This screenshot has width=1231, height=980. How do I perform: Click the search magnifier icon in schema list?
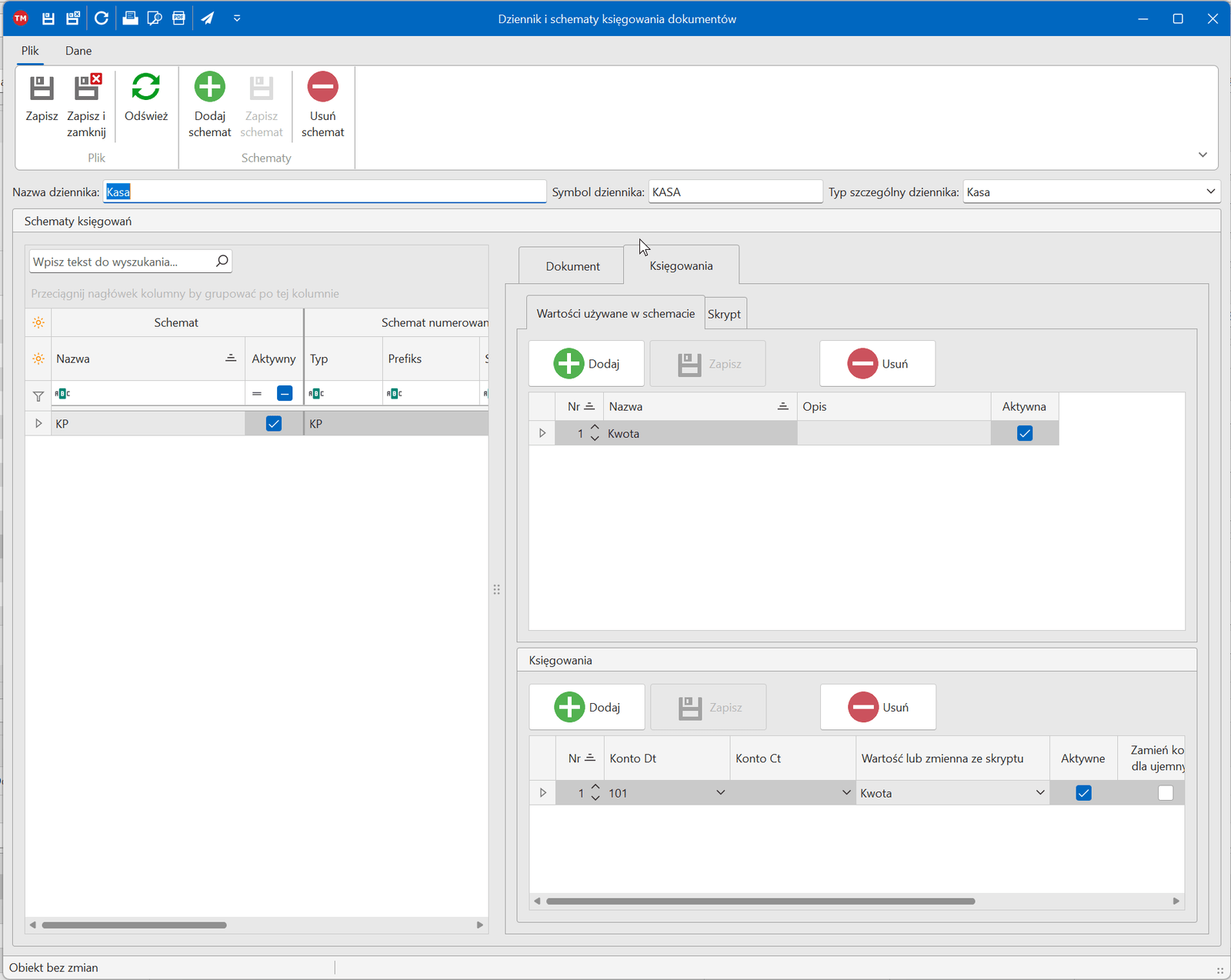(222, 262)
